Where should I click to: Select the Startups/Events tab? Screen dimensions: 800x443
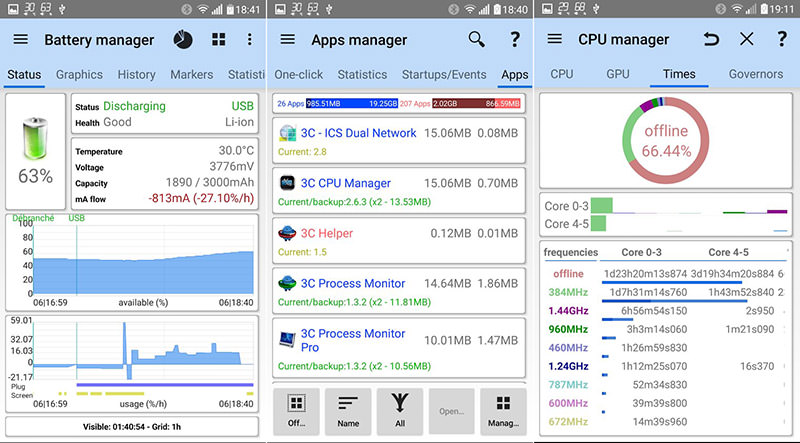pyautogui.click(x=444, y=75)
